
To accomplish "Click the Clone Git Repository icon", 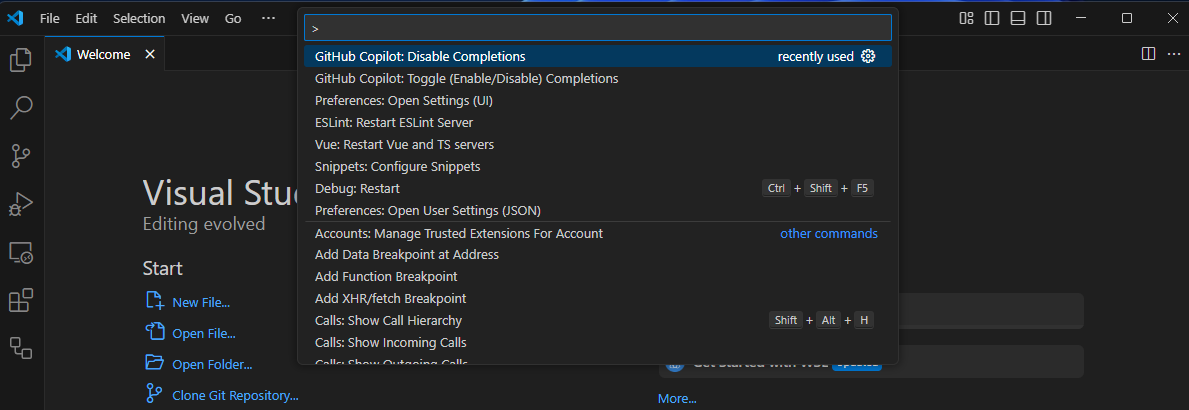I will click(x=155, y=393).
